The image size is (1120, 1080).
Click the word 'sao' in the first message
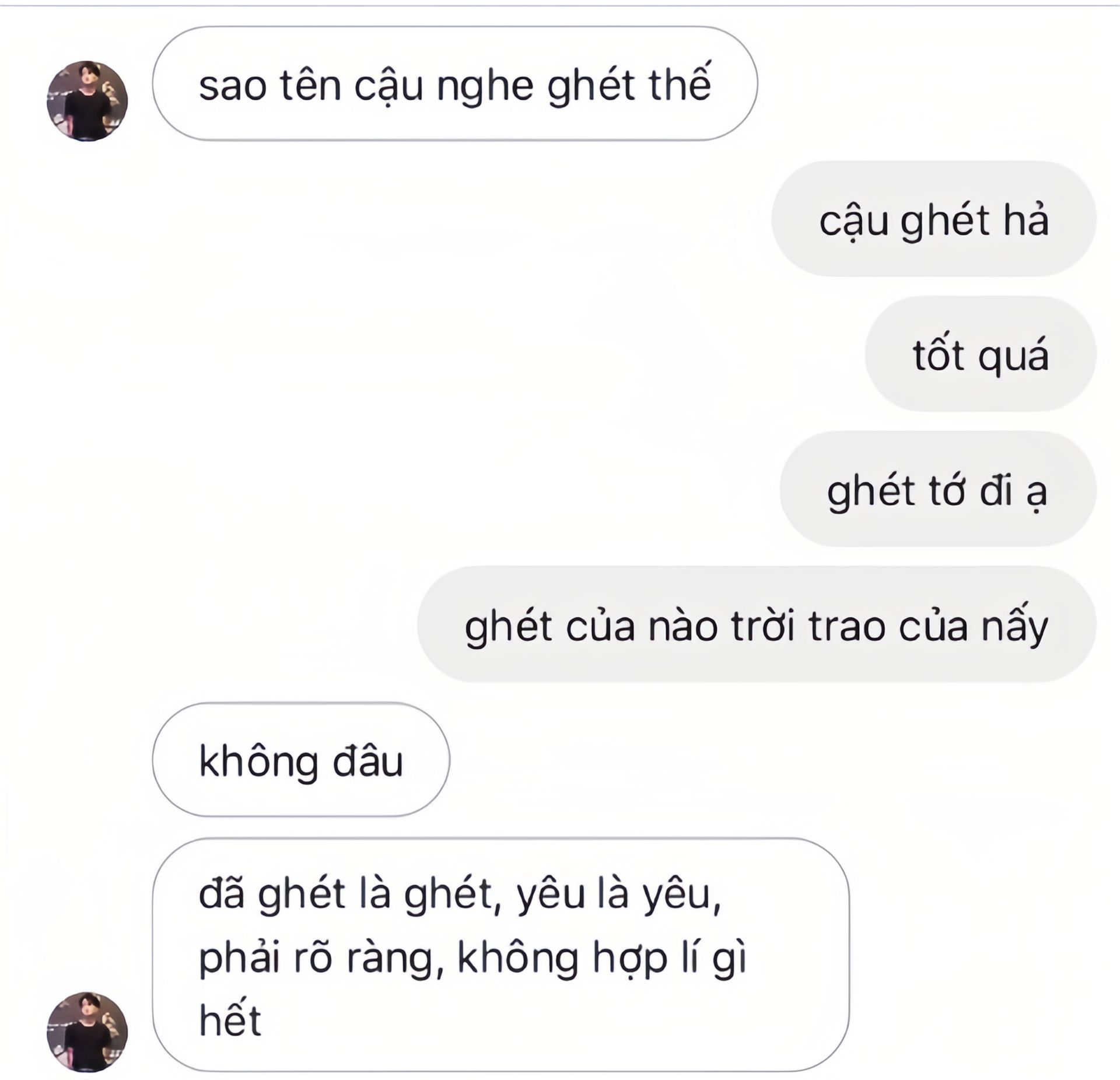(x=233, y=86)
